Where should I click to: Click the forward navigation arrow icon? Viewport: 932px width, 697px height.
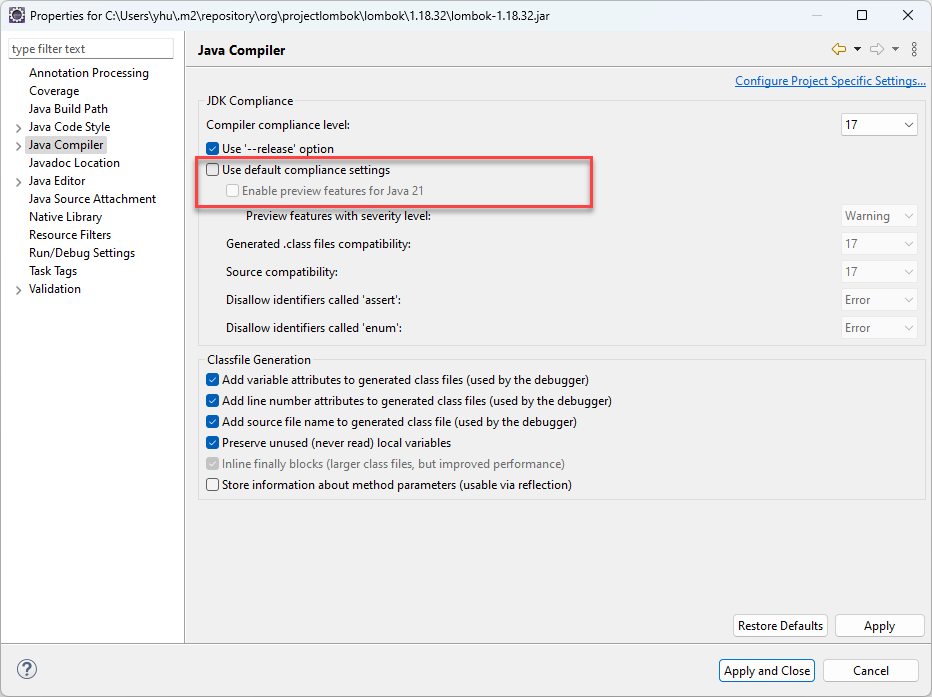tap(876, 49)
